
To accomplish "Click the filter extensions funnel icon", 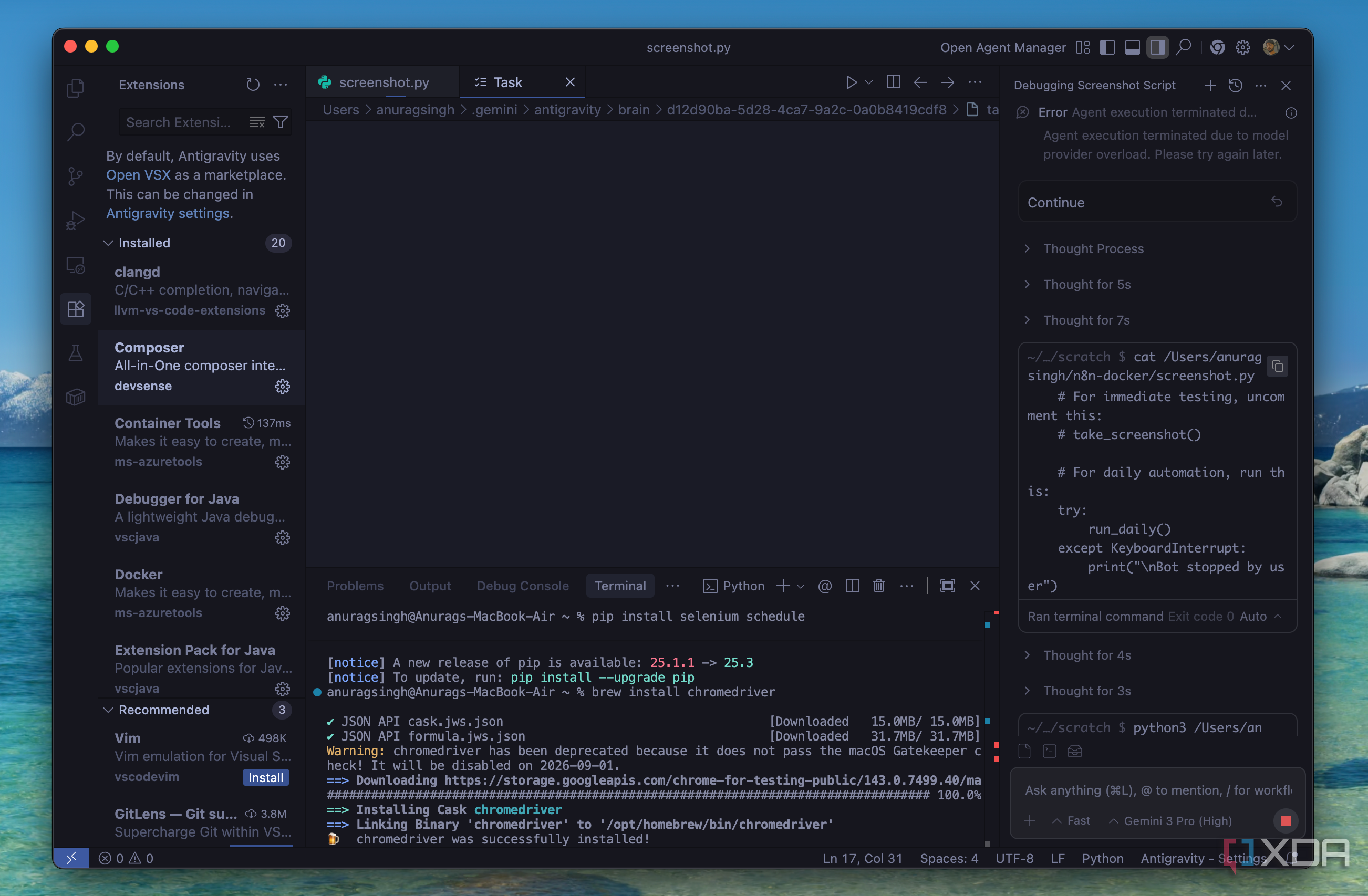I will pos(281,122).
